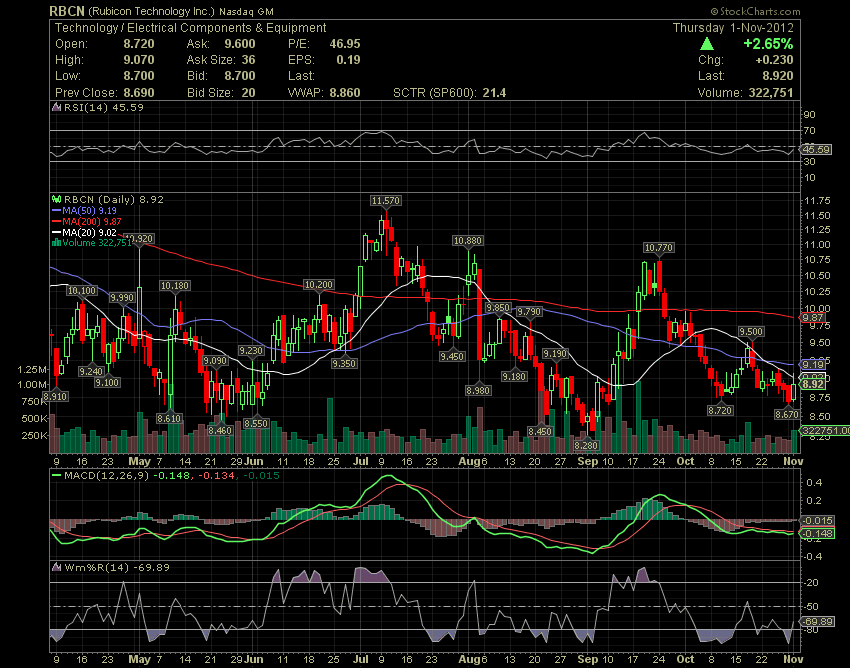The image size is (850, 668).
Task: Click the SCTR (SP600) value 21.4
Action: click(494, 93)
